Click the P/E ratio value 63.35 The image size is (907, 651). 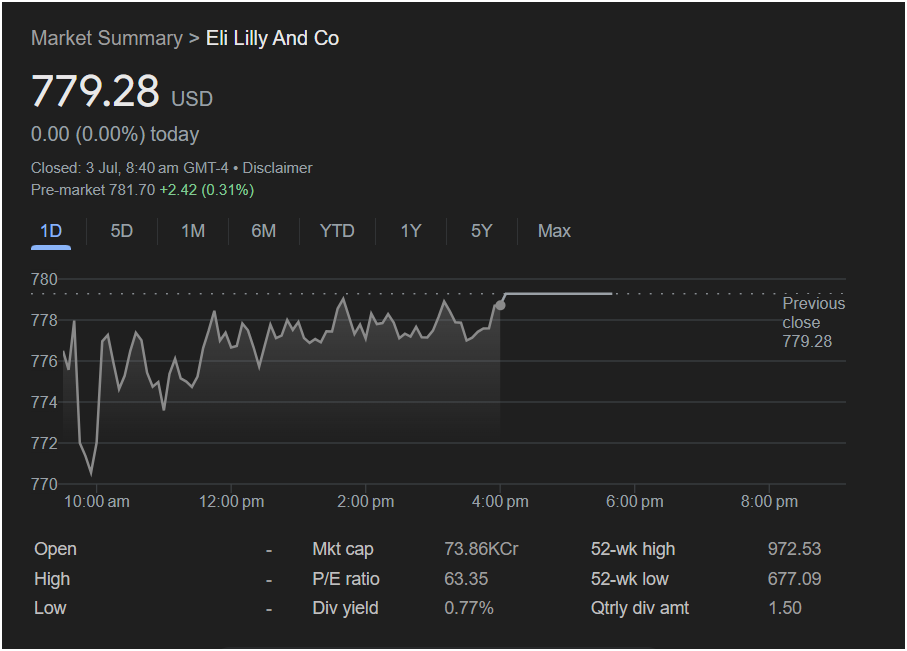coord(466,579)
